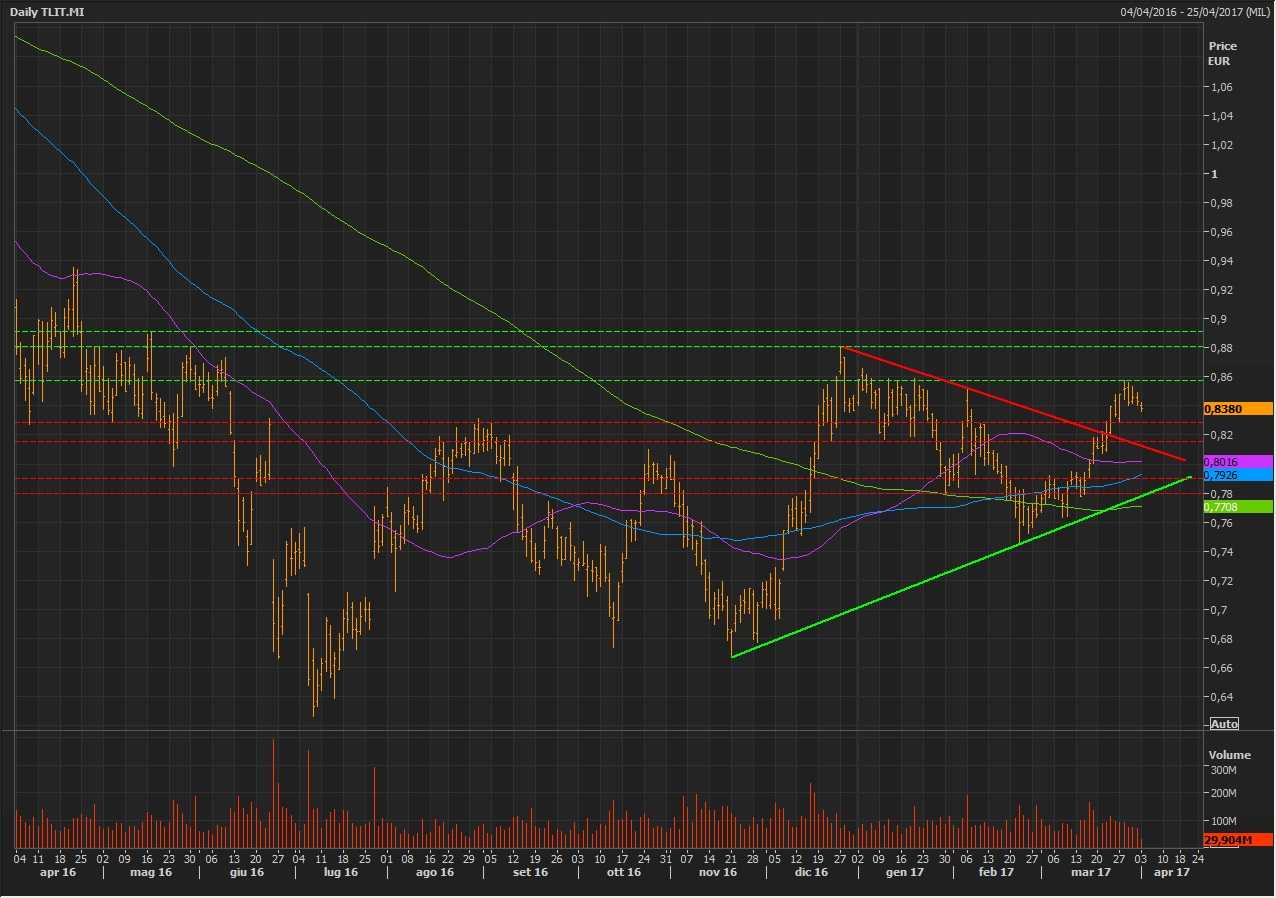
Task: Click the 0,64 price axis value
Action: [x=1221, y=697]
